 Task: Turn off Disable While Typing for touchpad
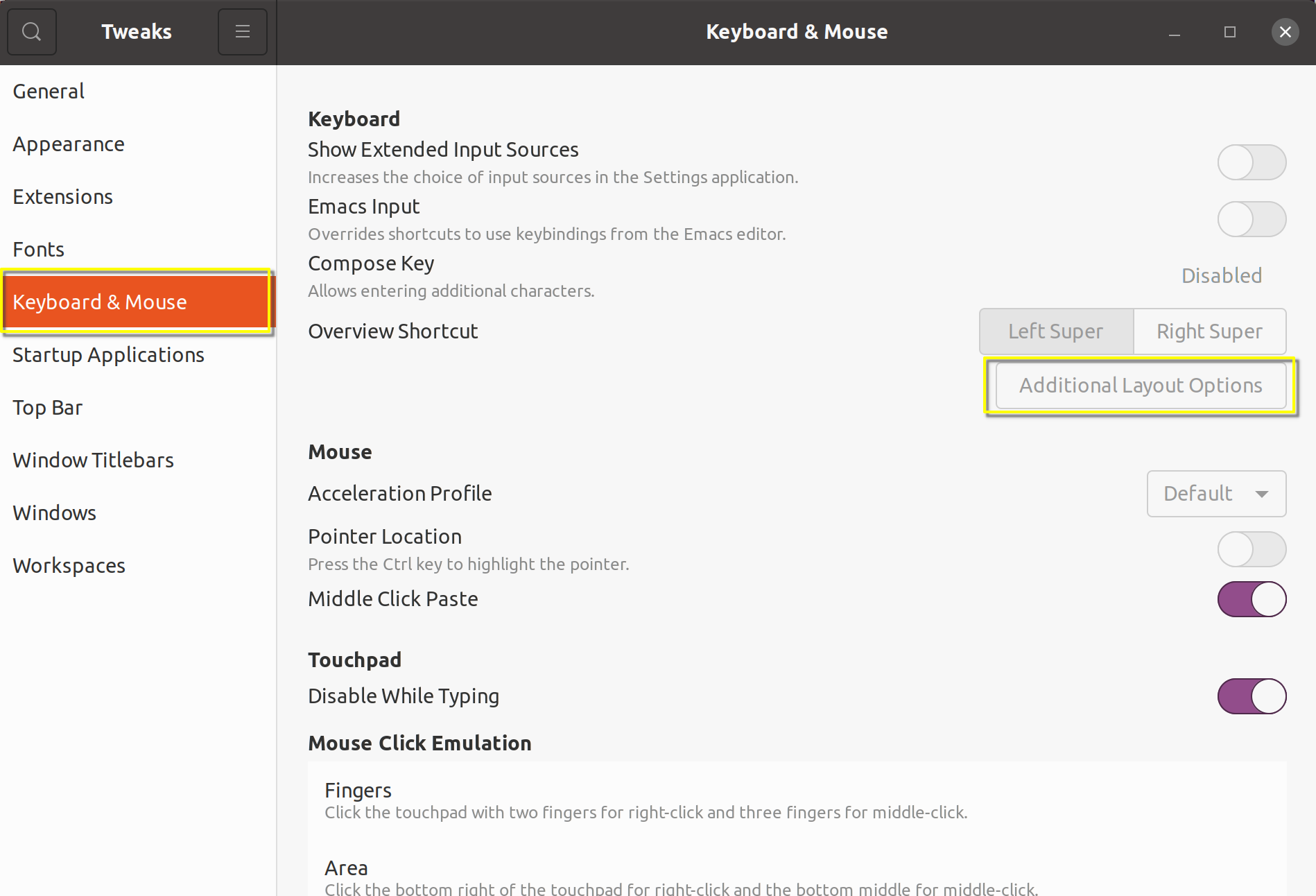(x=1252, y=696)
